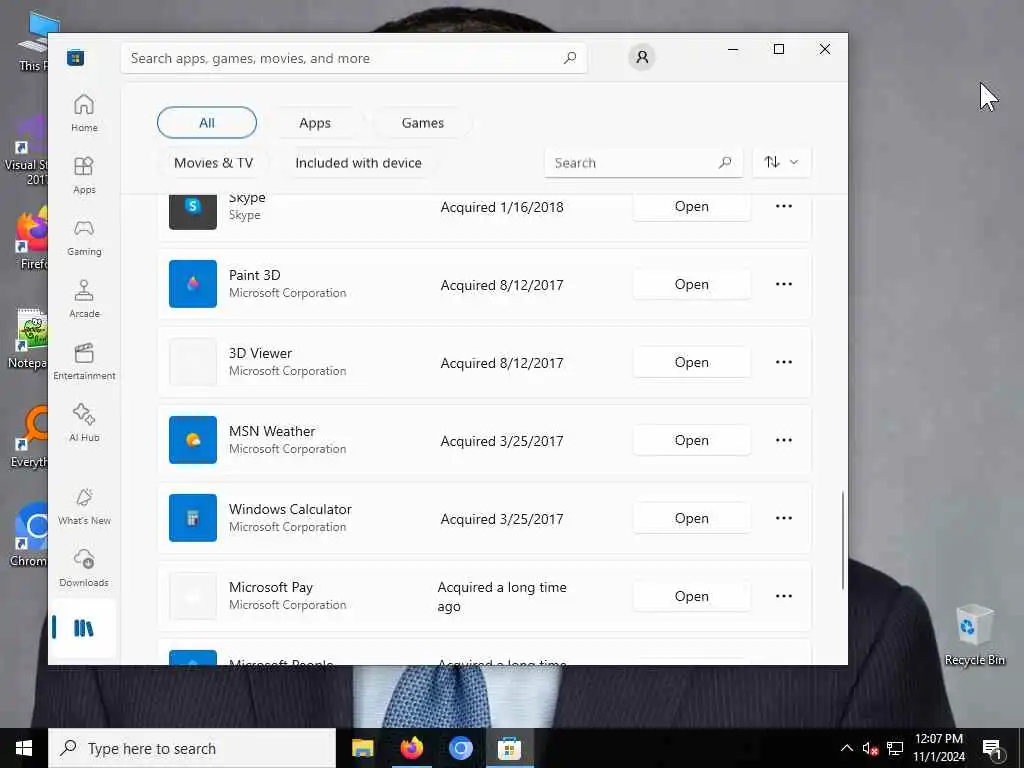1024x768 pixels.
Task: Click the muted volume tray icon
Action: pyautogui.click(x=870, y=748)
